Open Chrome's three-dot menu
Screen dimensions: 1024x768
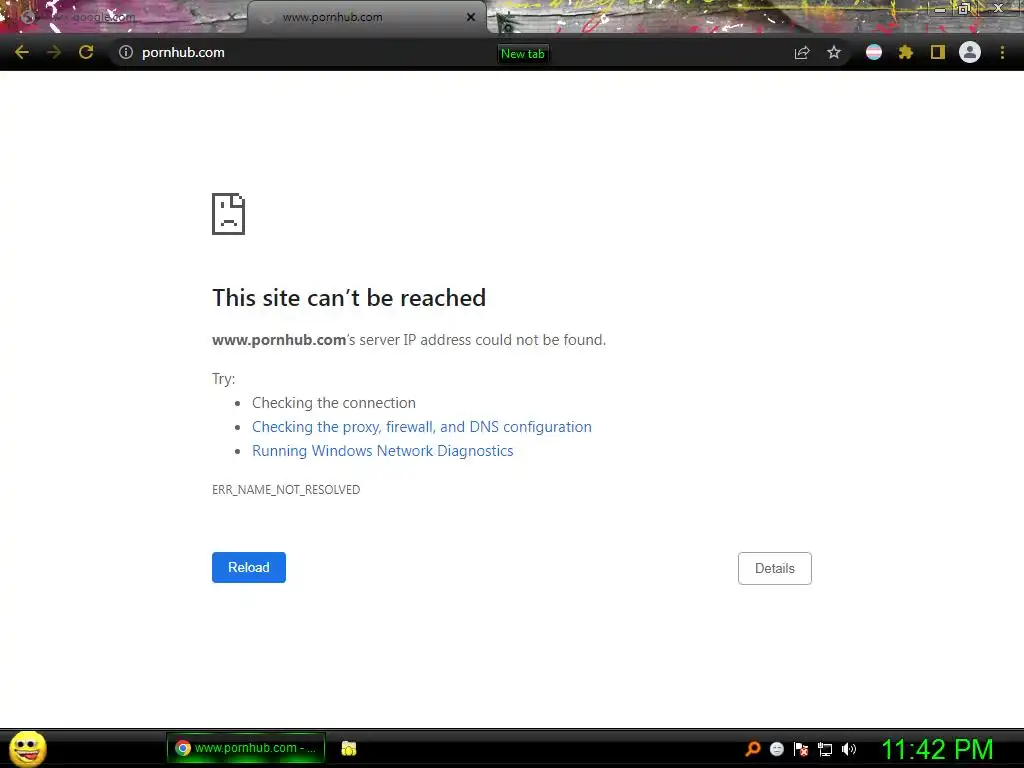[x=1002, y=52]
